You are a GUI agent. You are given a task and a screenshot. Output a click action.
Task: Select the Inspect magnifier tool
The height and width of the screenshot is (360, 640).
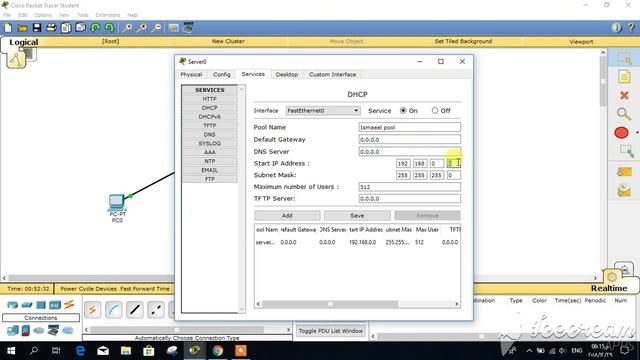[624, 114]
